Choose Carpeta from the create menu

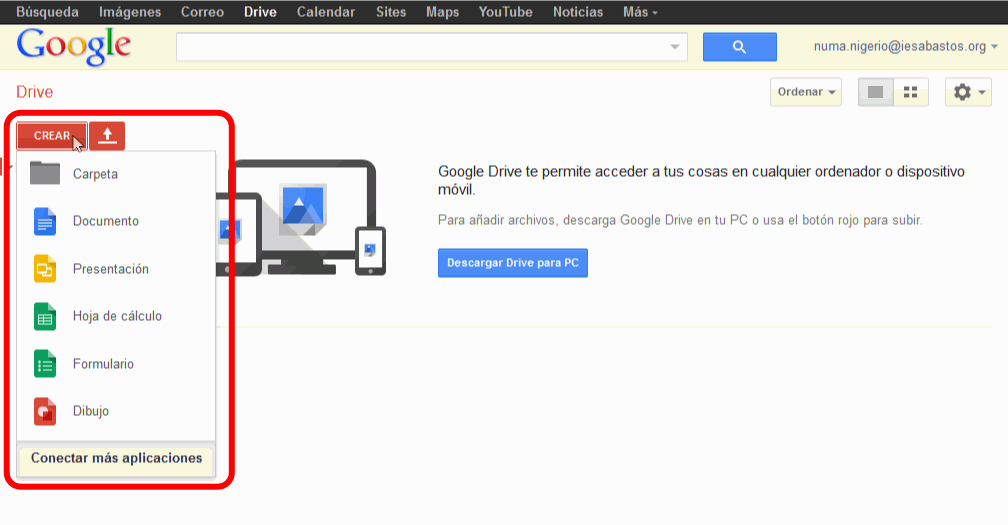pyautogui.click(x=116, y=174)
